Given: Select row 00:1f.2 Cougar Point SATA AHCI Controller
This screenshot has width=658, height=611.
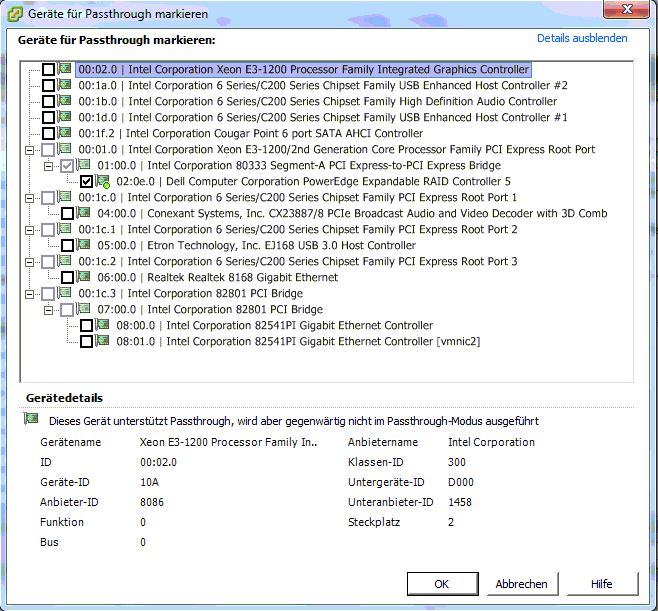Looking at the screenshot, I should pos(251,133).
